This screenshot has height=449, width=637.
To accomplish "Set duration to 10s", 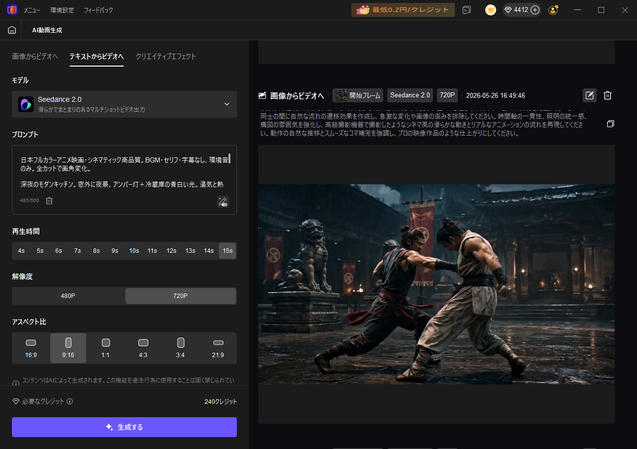I will 134,251.
